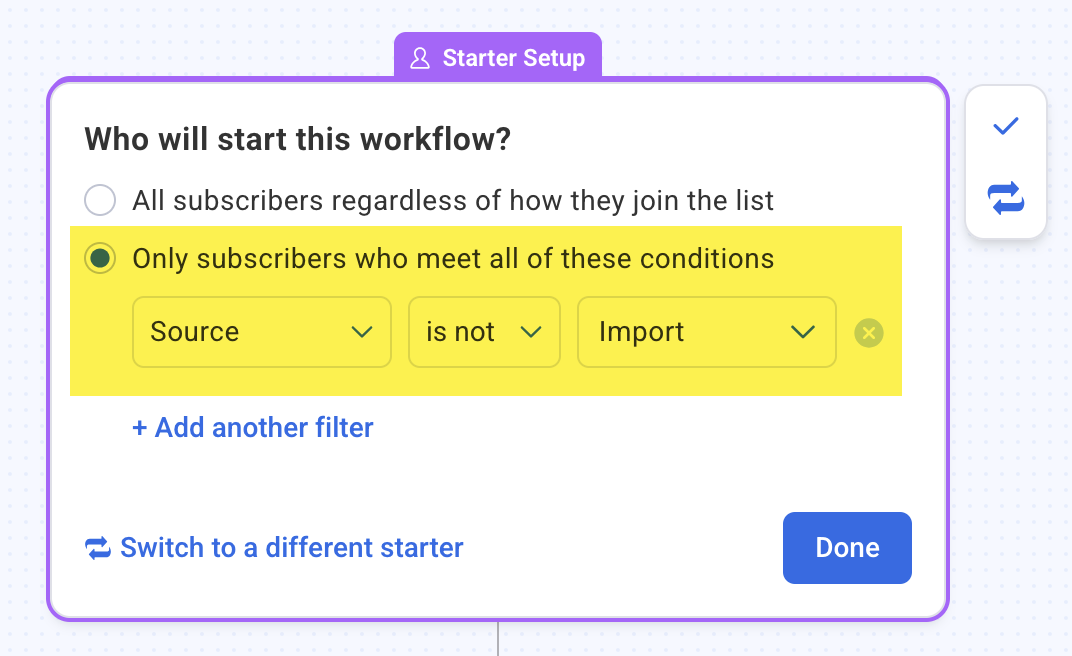Image resolution: width=1072 pixels, height=656 pixels.
Task: Click the person icon on the Starter Setup badge
Action: pyautogui.click(x=421, y=58)
